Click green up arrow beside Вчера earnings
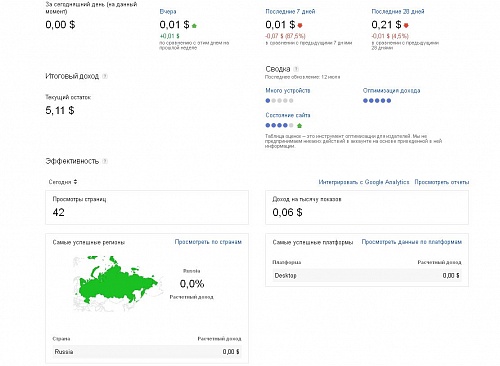The width and height of the screenshot is (500, 366). click(x=194, y=26)
